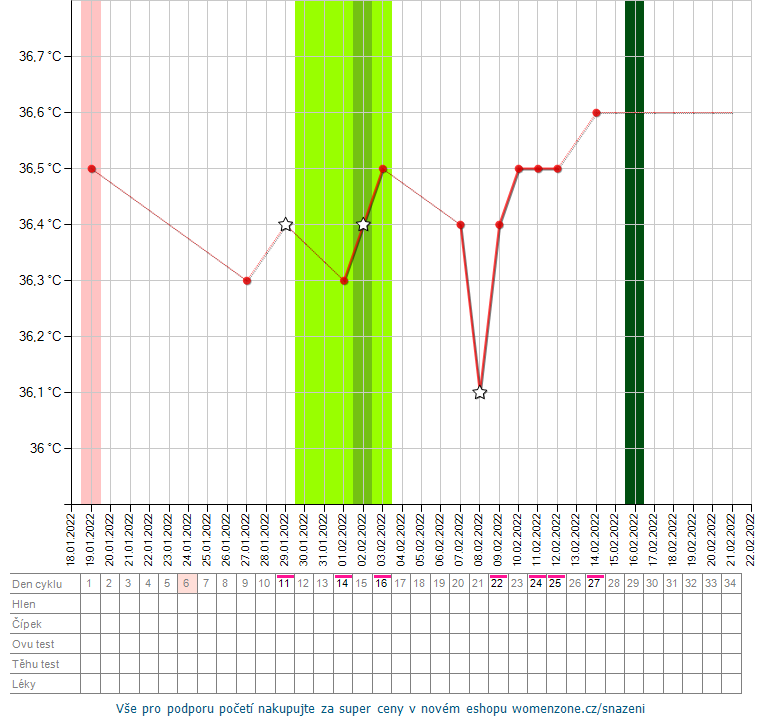
Task: Click cycle day 29 cell
Action: pos(633,583)
